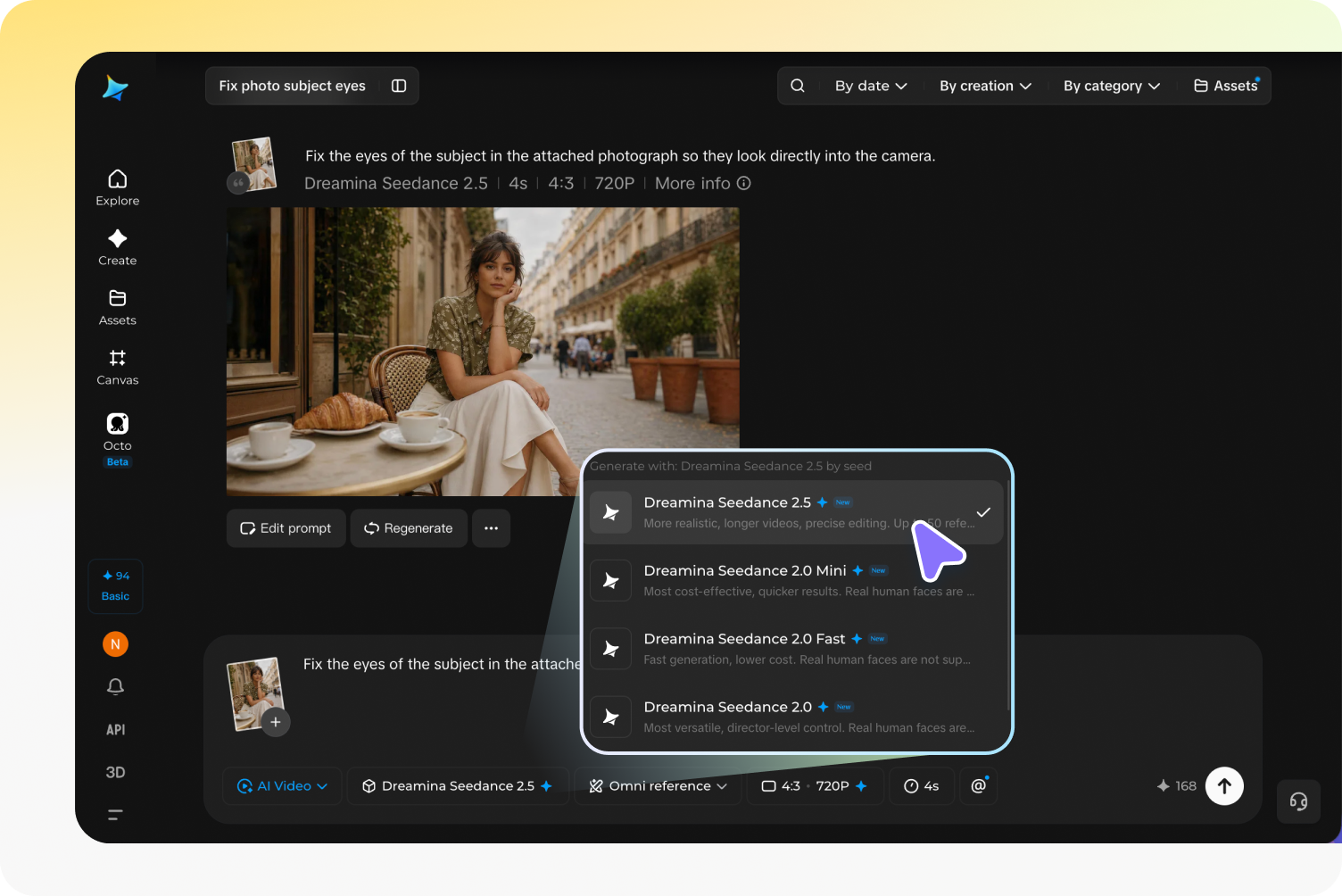Viewport: 1342px width, 896px height.
Task: Open the generated café street image
Action: [483, 352]
